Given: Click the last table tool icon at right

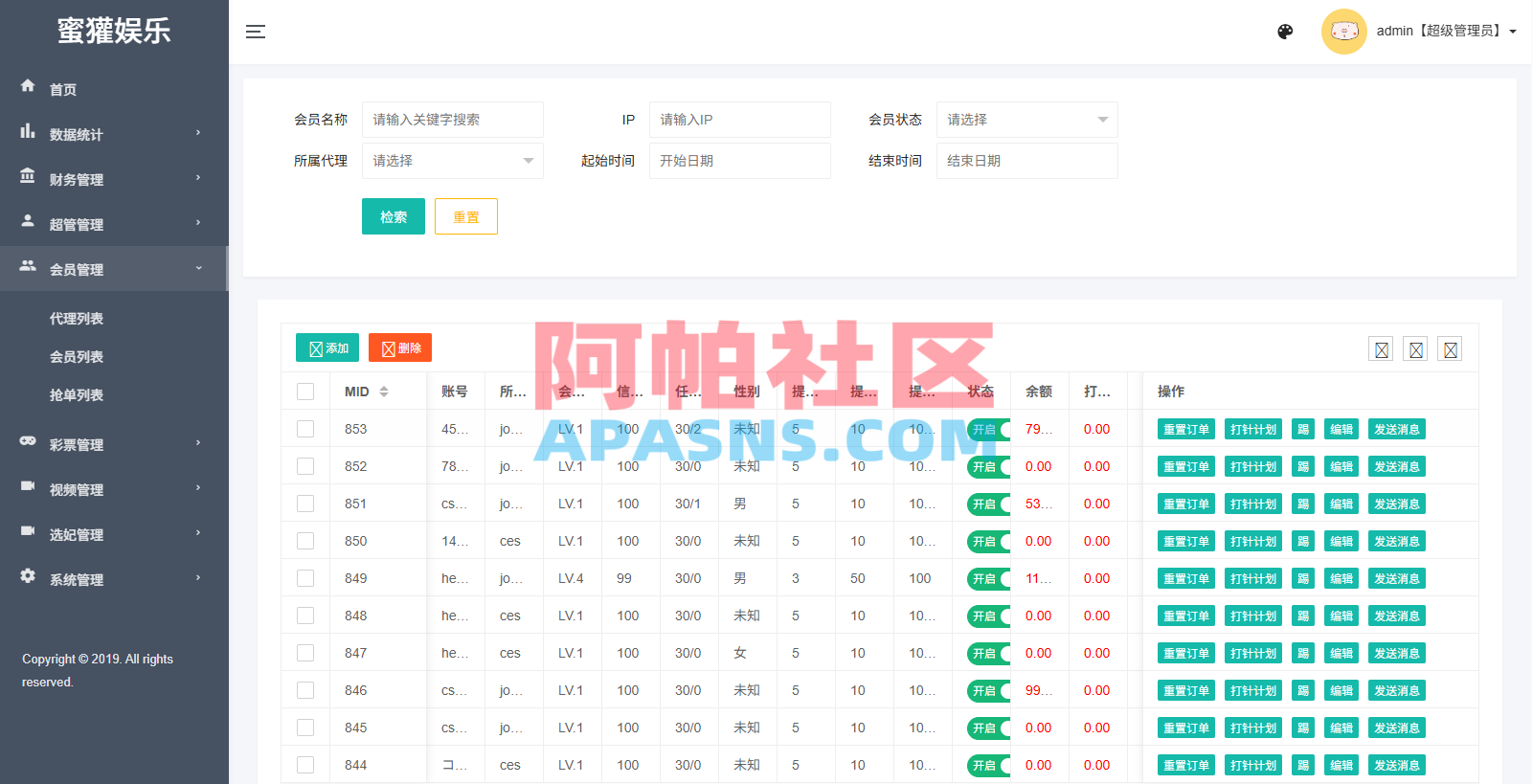Looking at the screenshot, I should [1451, 349].
